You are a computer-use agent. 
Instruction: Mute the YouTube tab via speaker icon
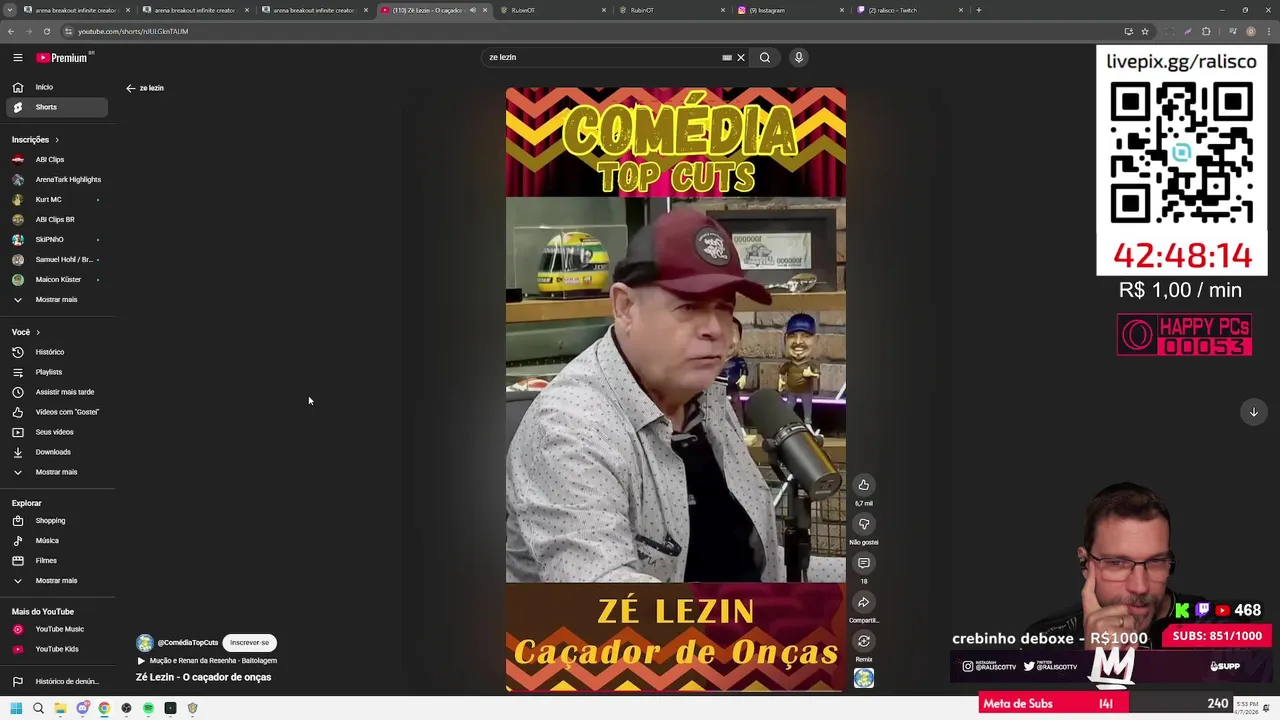[x=473, y=10]
